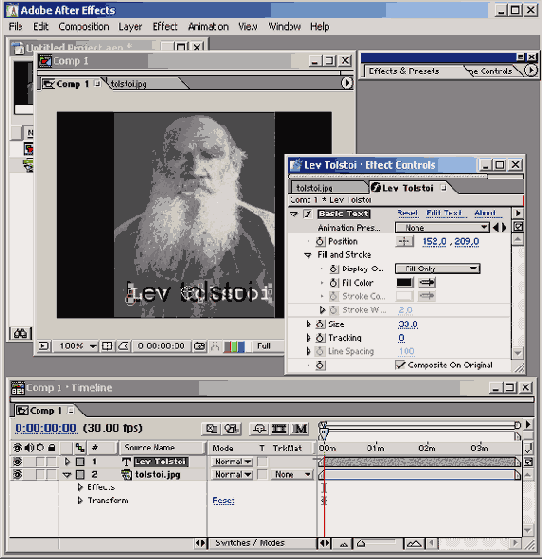Open the Window menu
Screen dimensions: 542x559
(x=284, y=27)
